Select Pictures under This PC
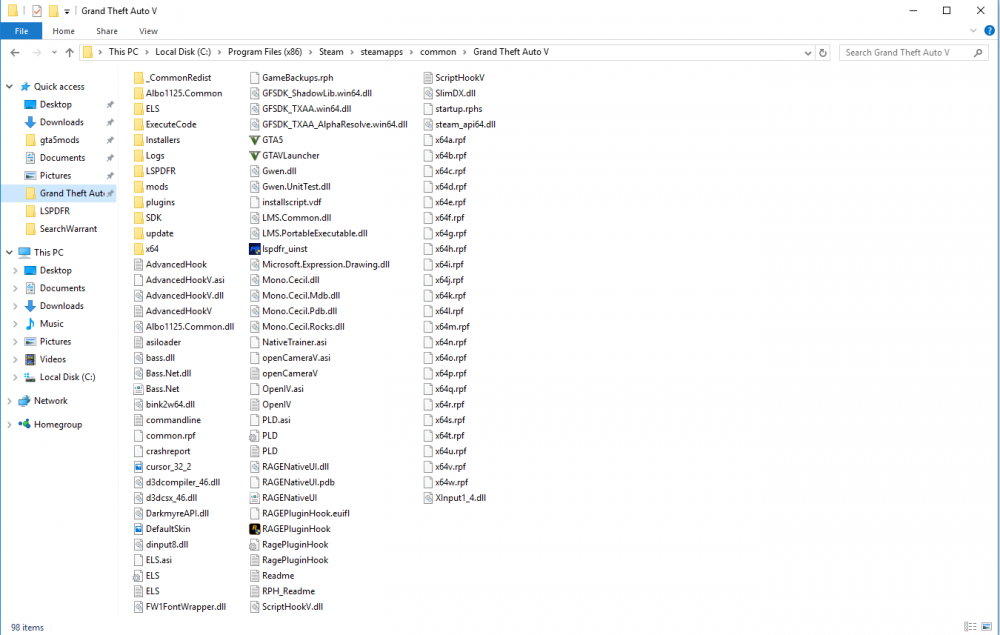The height and width of the screenshot is (635, 1000). [55, 342]
